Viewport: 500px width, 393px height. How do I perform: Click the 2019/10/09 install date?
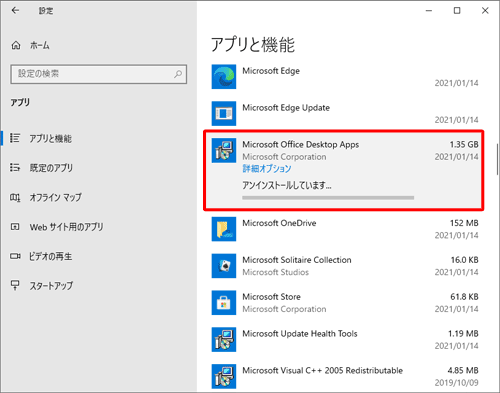(x=457, y=383)
